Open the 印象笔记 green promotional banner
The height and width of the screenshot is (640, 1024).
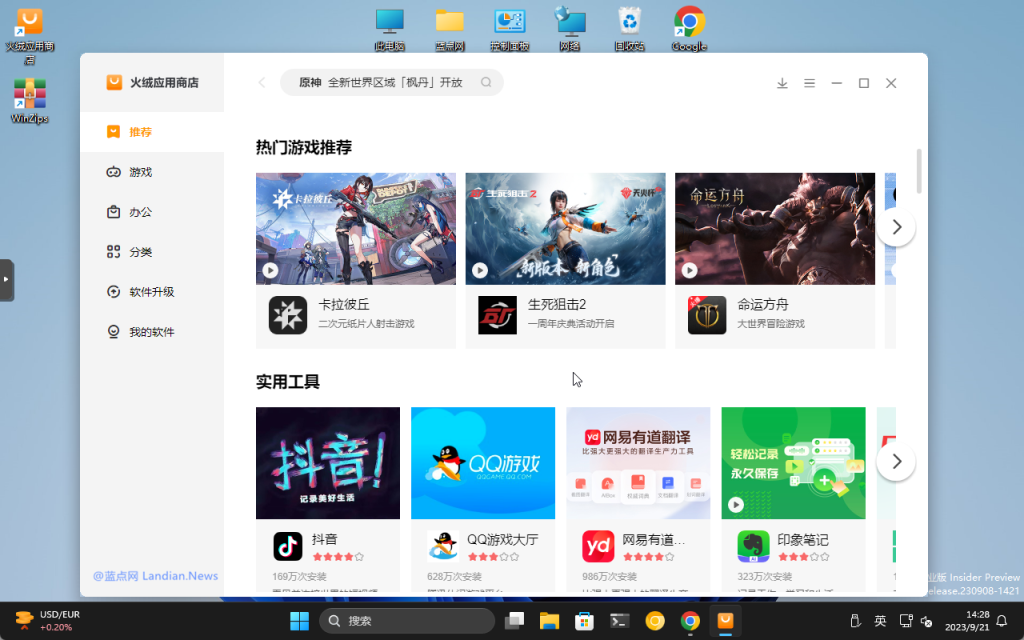click(x=793, y=463)
